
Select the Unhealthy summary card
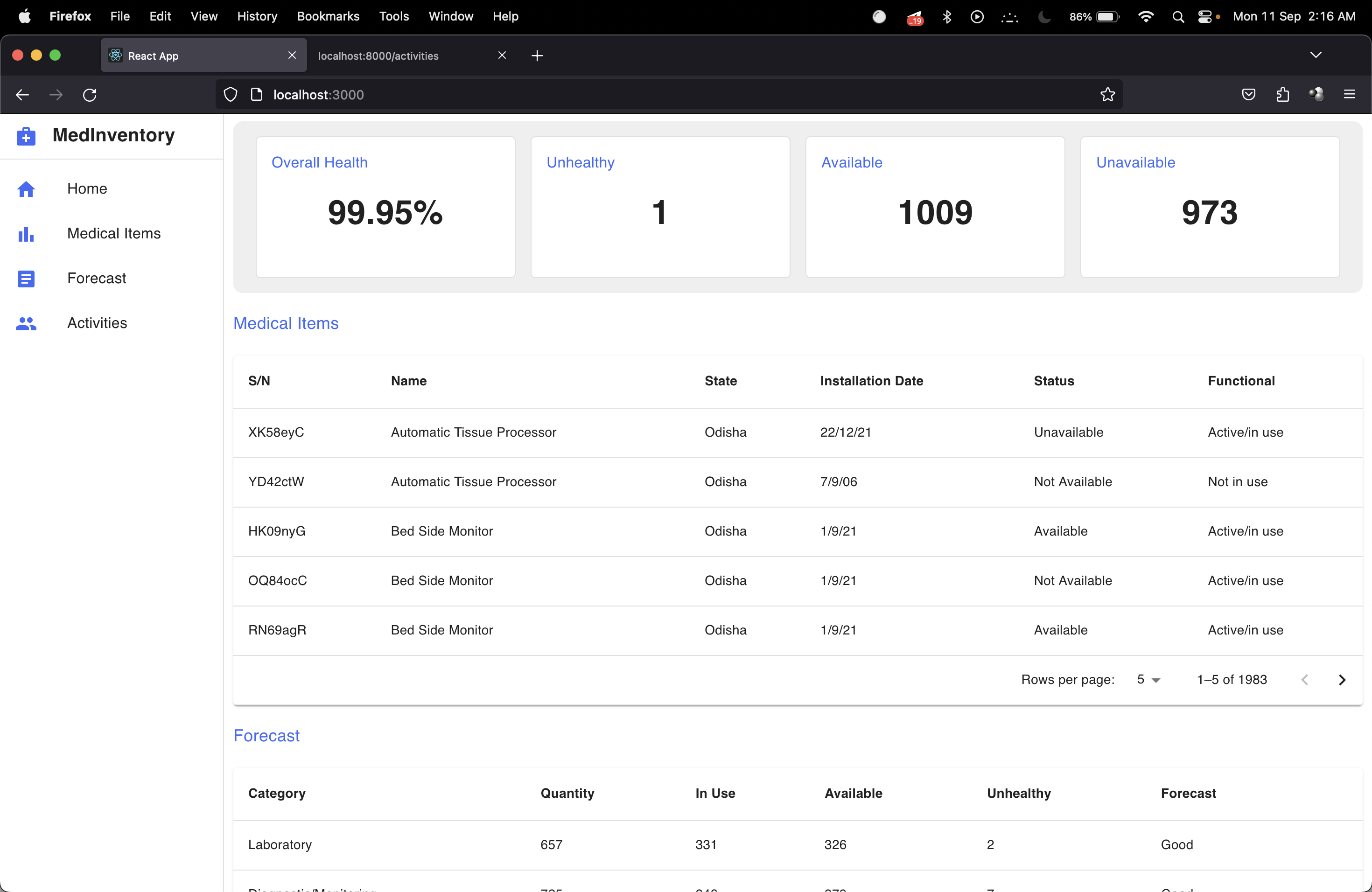(x=659, y=207)
